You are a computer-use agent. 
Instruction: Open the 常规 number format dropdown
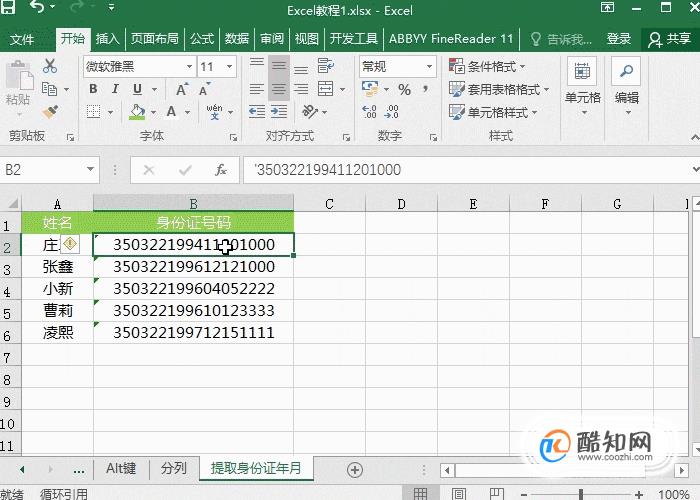(429, 67)
